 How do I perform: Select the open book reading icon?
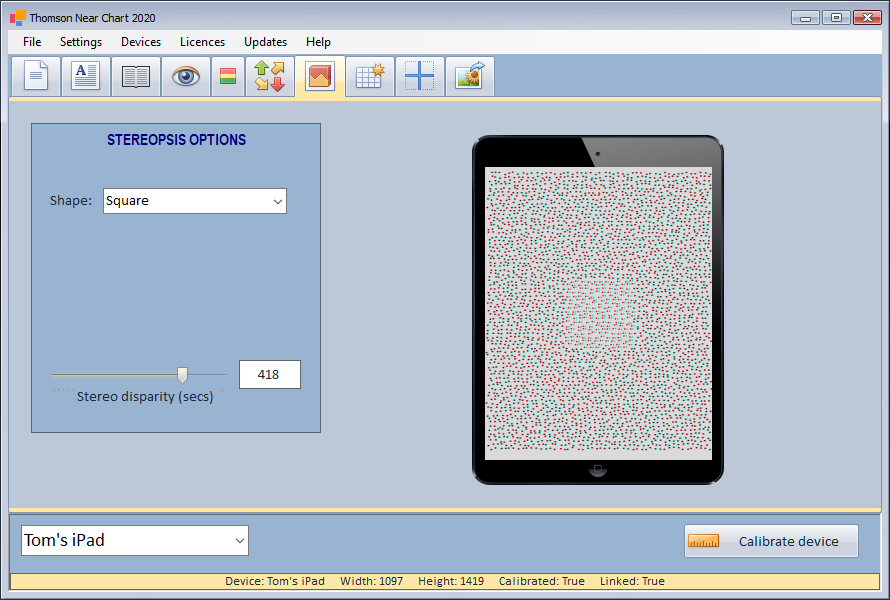(136, 77)
